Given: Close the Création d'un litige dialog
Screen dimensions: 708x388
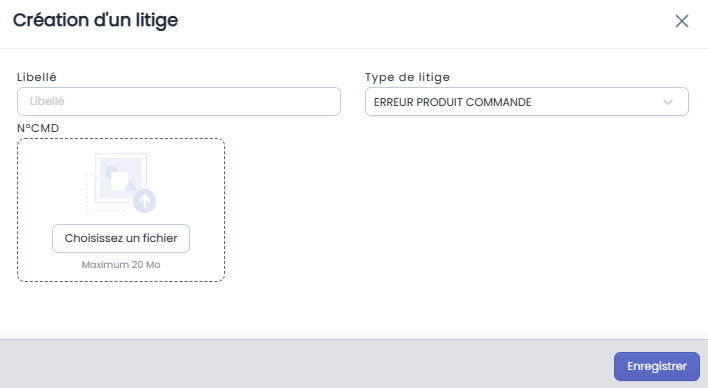Looking at the screenshot, I should (x=681, y=21).
